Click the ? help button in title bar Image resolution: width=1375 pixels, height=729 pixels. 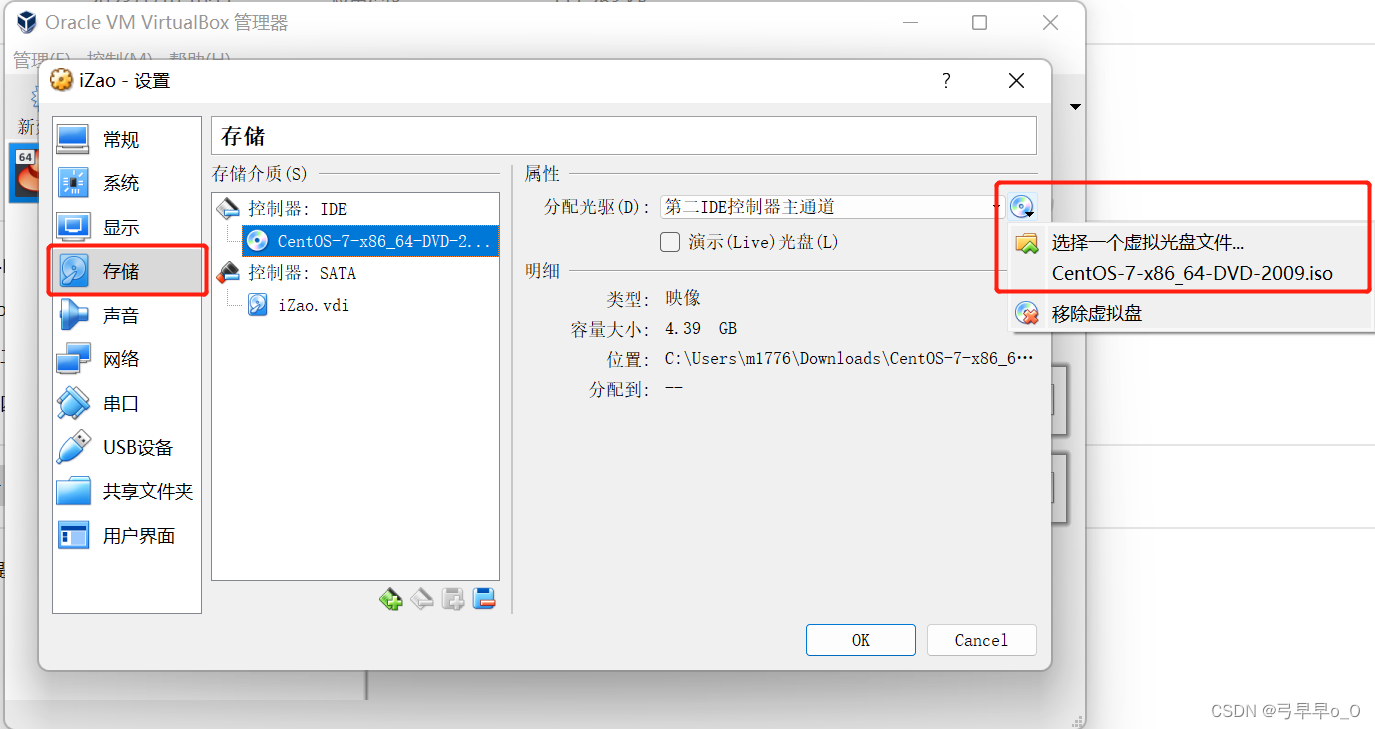(946, 81)
